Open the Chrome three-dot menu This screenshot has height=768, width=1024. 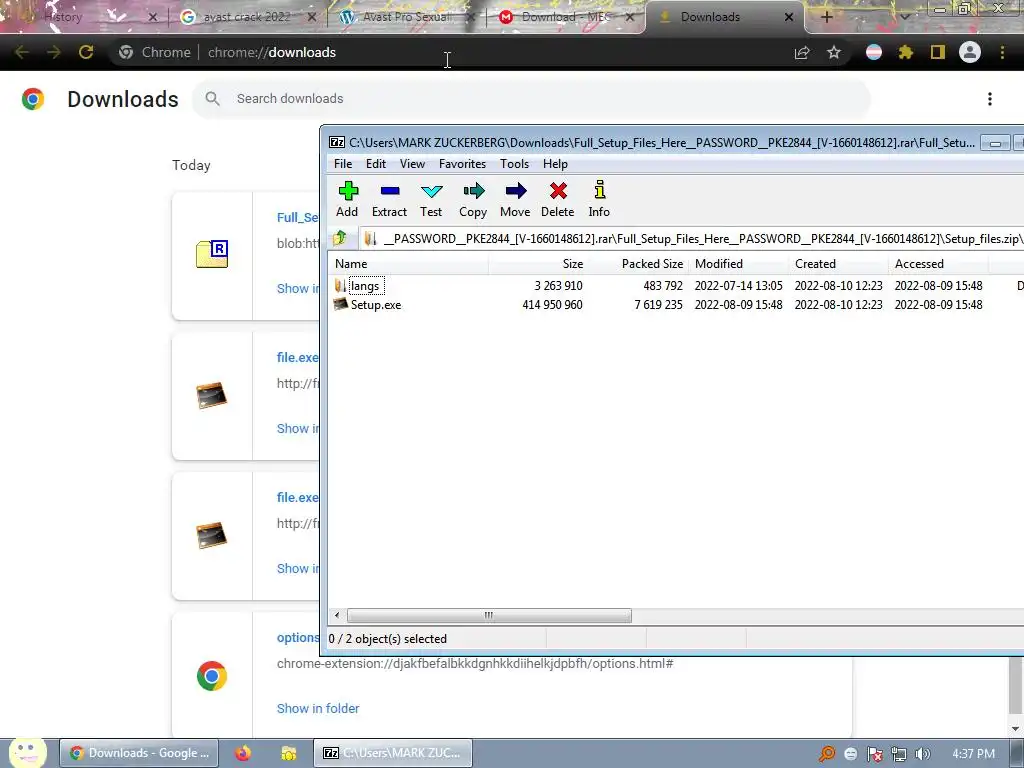pyautogui.click(x=1002, y=53)
